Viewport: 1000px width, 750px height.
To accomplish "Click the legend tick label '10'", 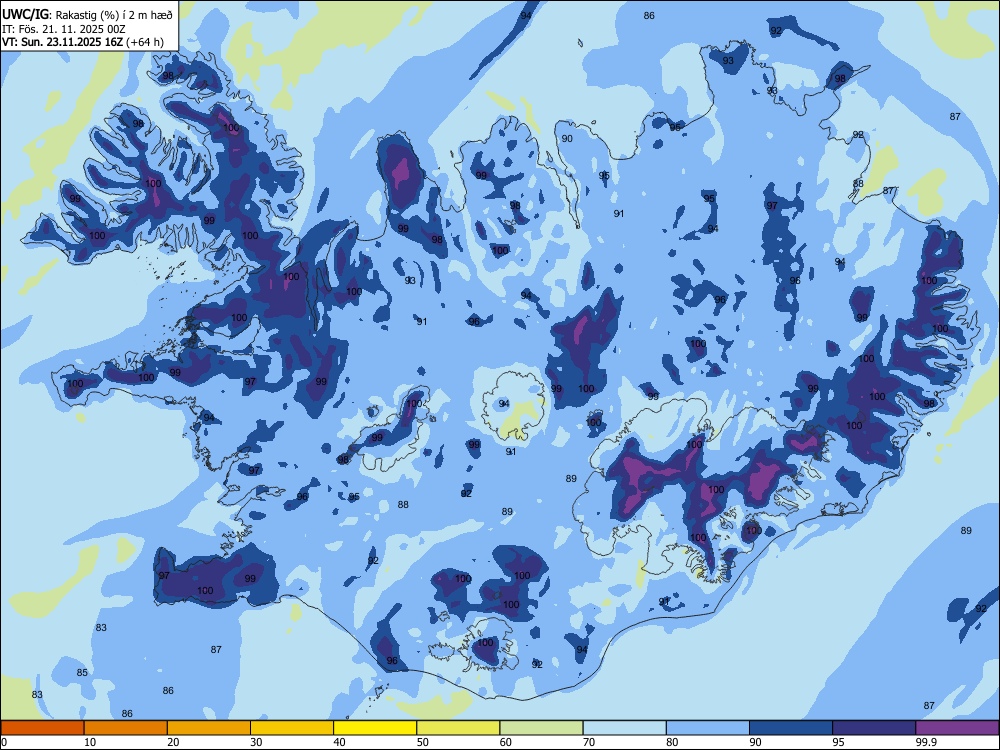I will [90, 742].
